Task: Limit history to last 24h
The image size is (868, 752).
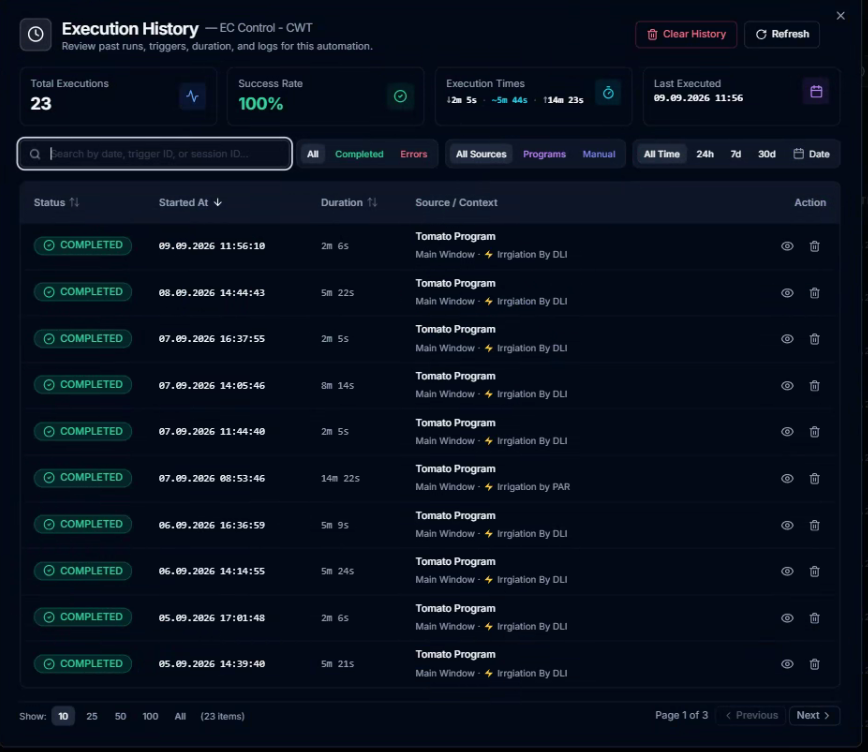Action: (705, 154)
